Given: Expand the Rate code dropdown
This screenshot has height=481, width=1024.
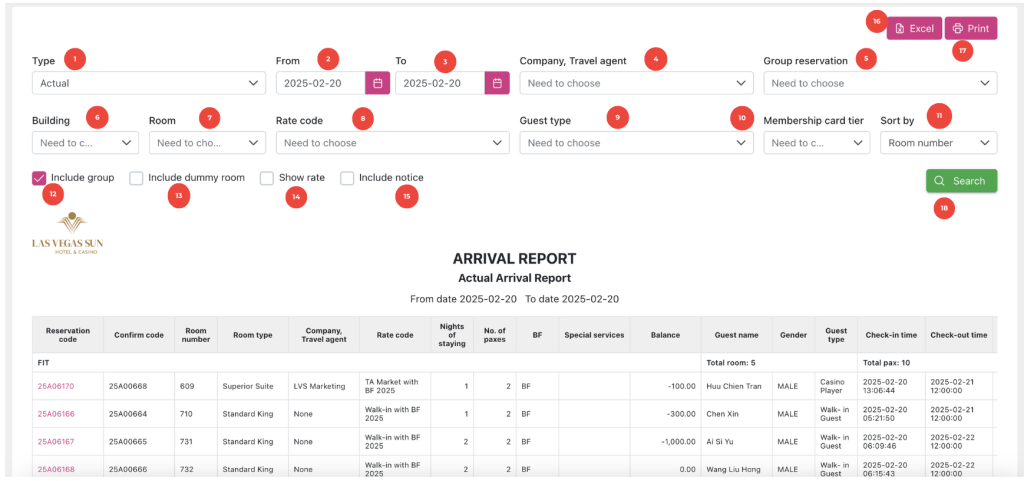Looking at the screenshot, I should [393, 143].
